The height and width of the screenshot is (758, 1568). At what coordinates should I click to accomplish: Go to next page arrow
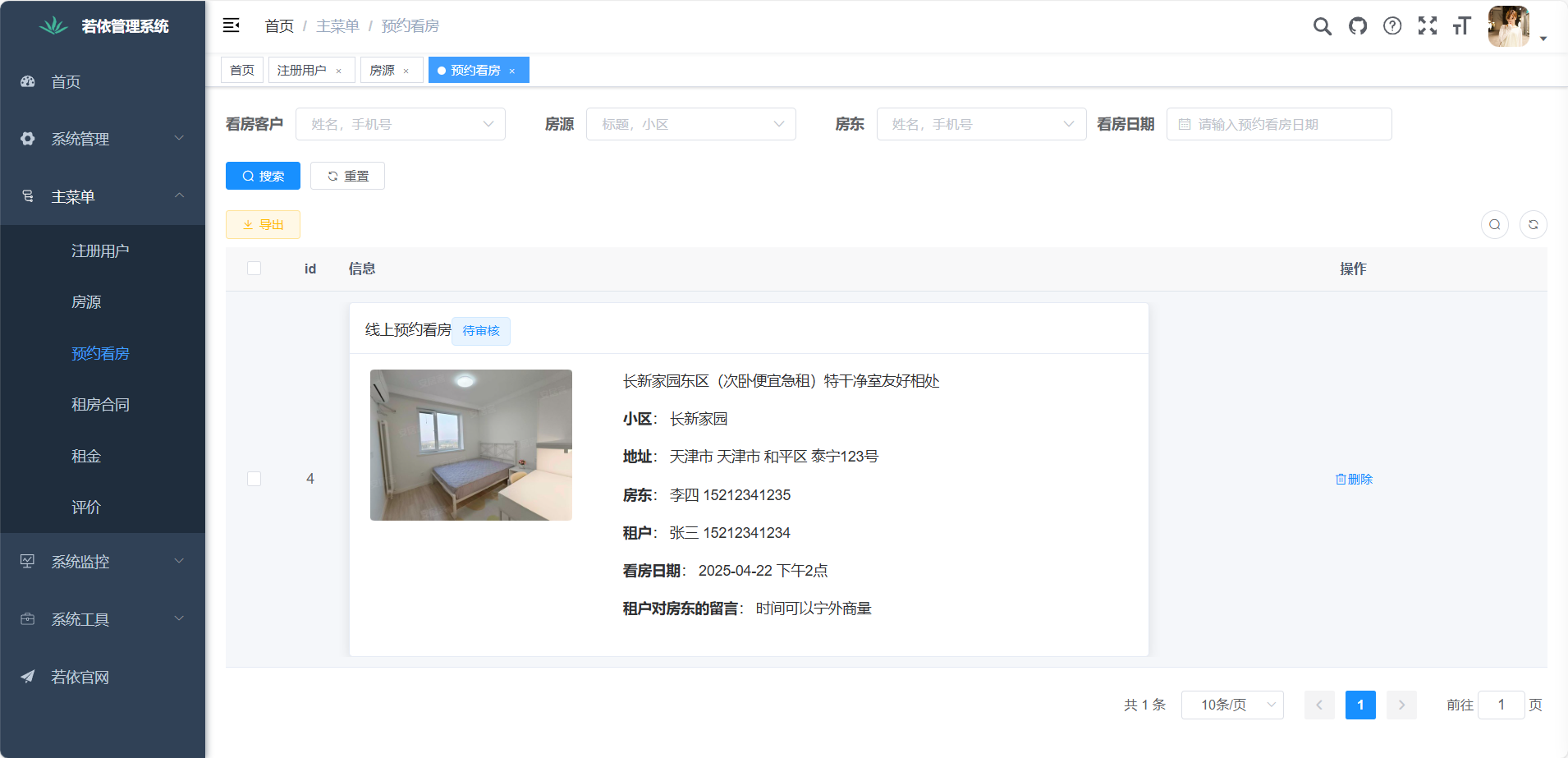pos(1401,705)
